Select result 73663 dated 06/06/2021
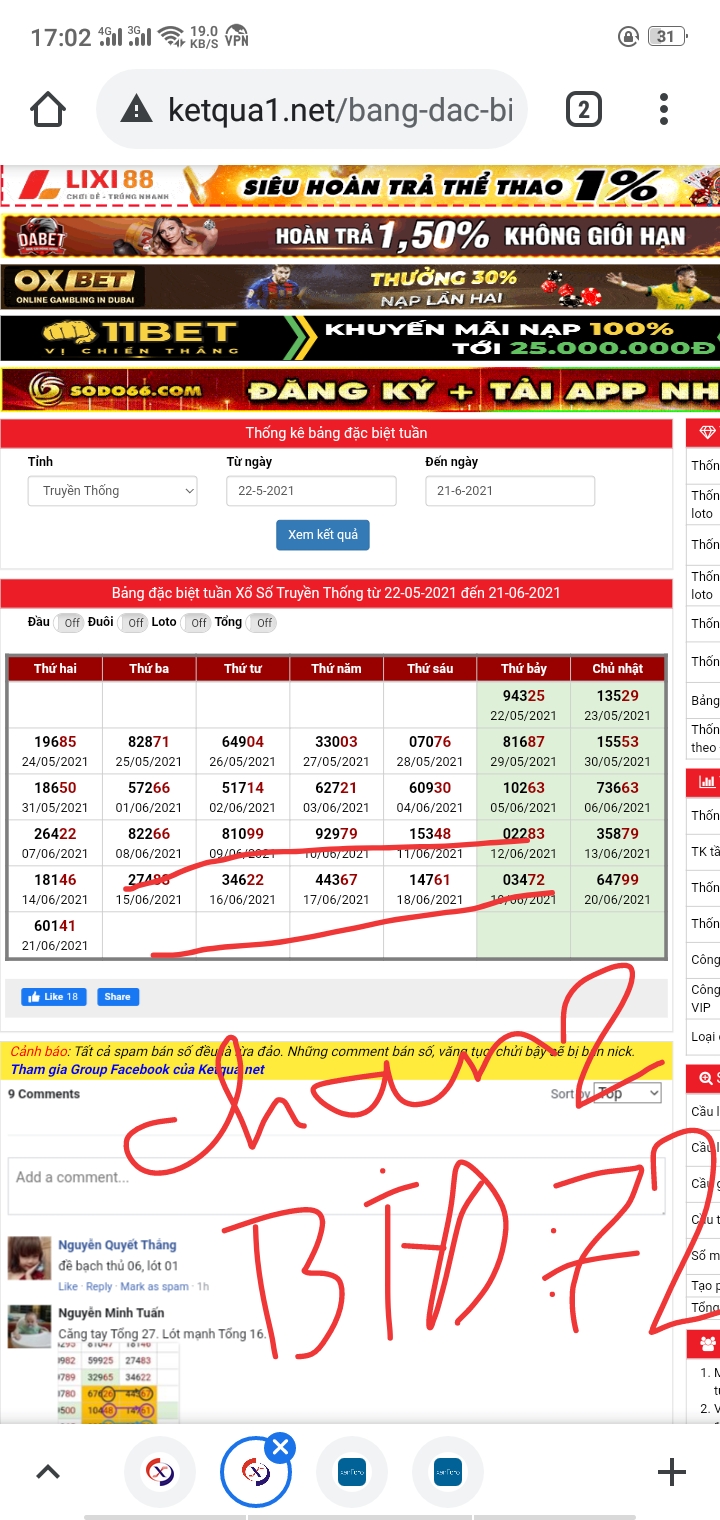Viewport: 720px width, 1520px height. [618, 797]
